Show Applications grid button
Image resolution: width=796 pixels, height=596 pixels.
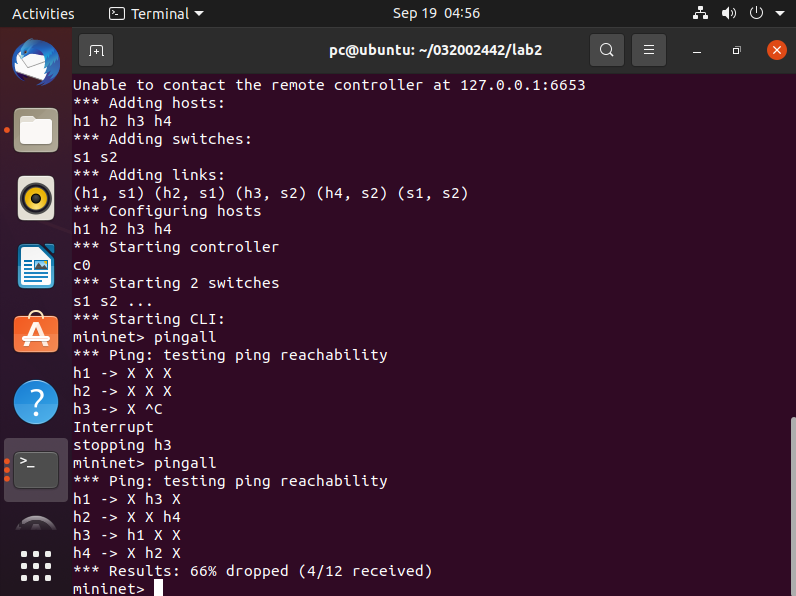coord(36,565)
